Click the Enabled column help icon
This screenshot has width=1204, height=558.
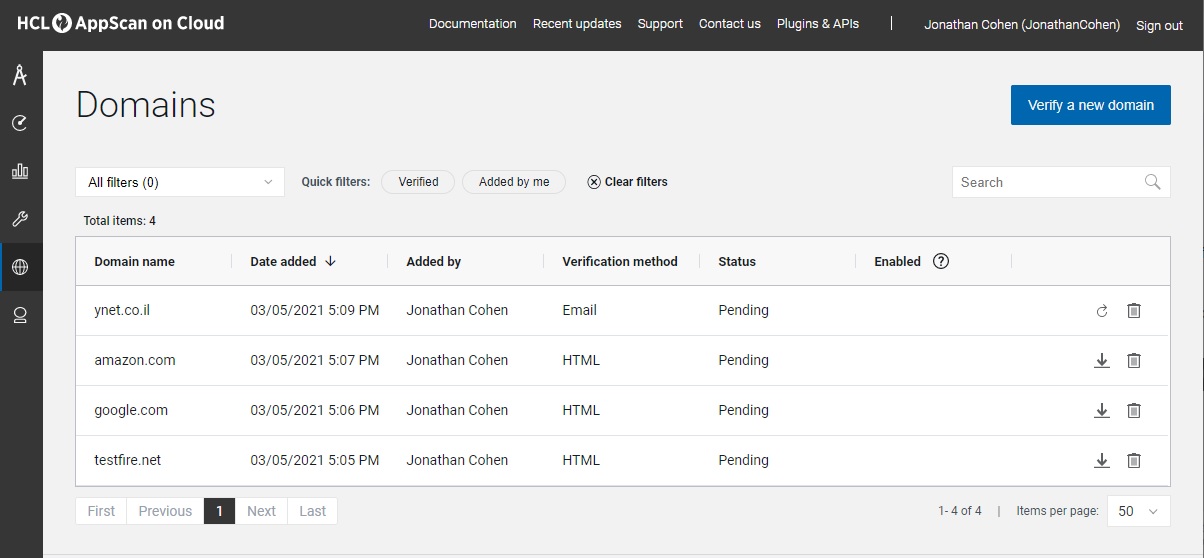(x=941, y=262)
